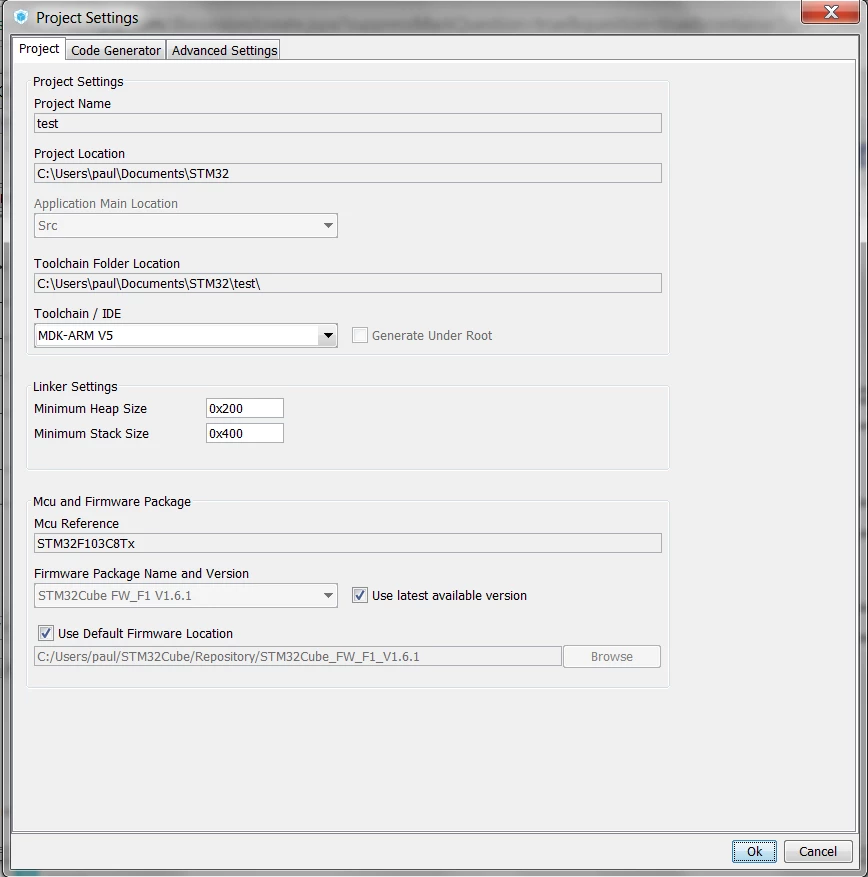Click the Project Location path field
Image resolution: width=868 pixels, height=877 pixels.
[347, 173]
